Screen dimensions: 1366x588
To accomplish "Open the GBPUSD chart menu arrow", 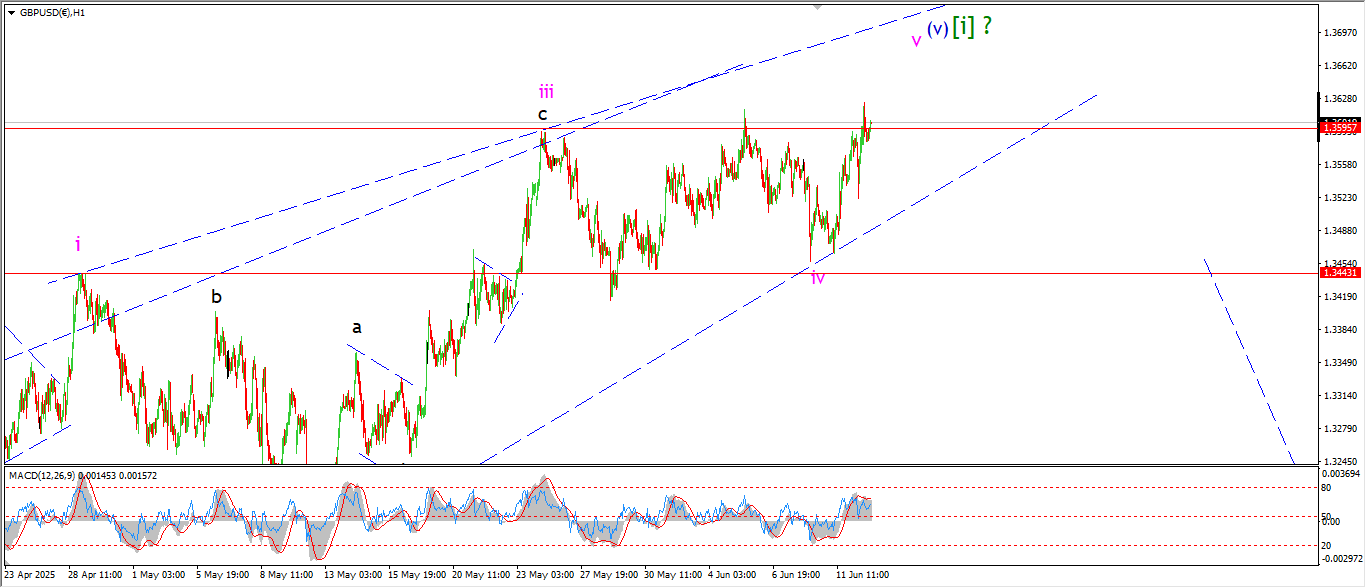I will tap(11, 13).
